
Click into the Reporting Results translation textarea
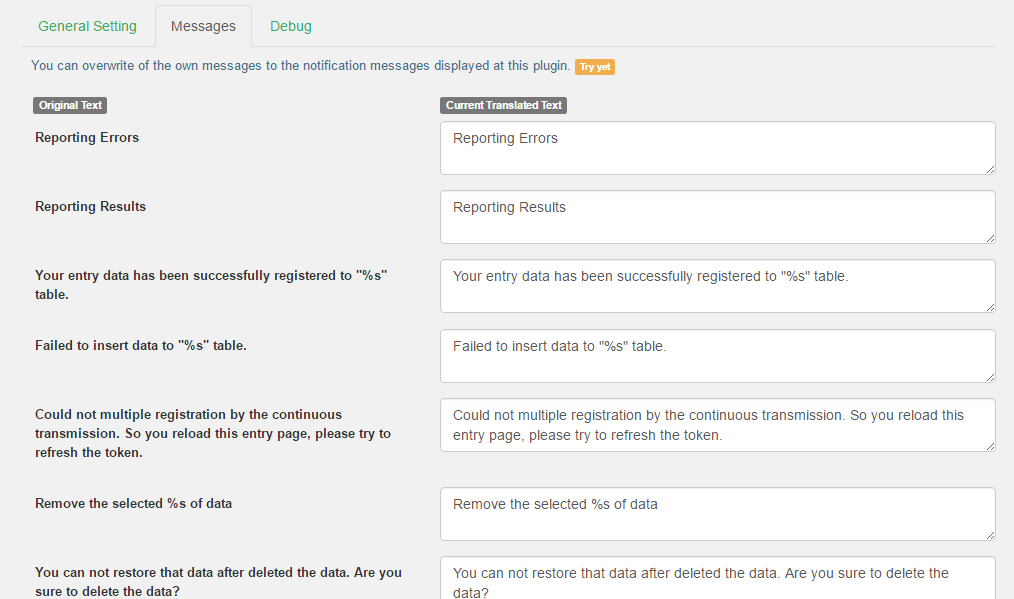[x=716, y=217]
